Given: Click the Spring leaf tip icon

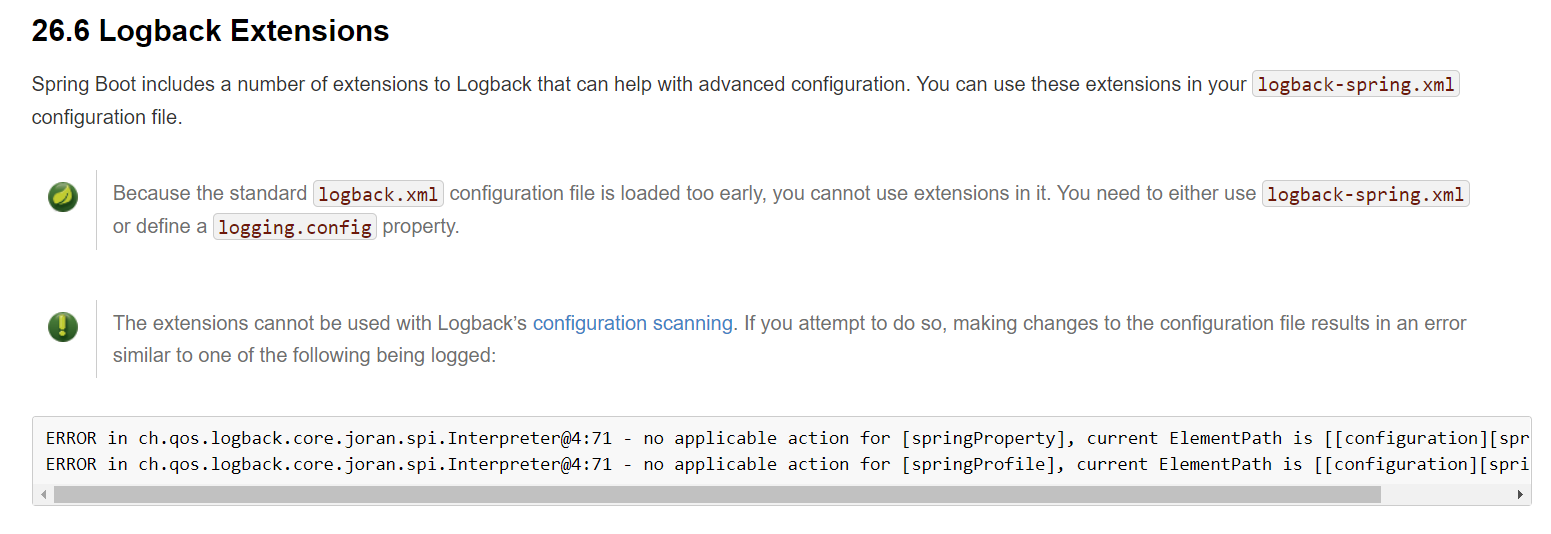Looking at the screenshot, I should pyautogui.click(x=63, y=197).
